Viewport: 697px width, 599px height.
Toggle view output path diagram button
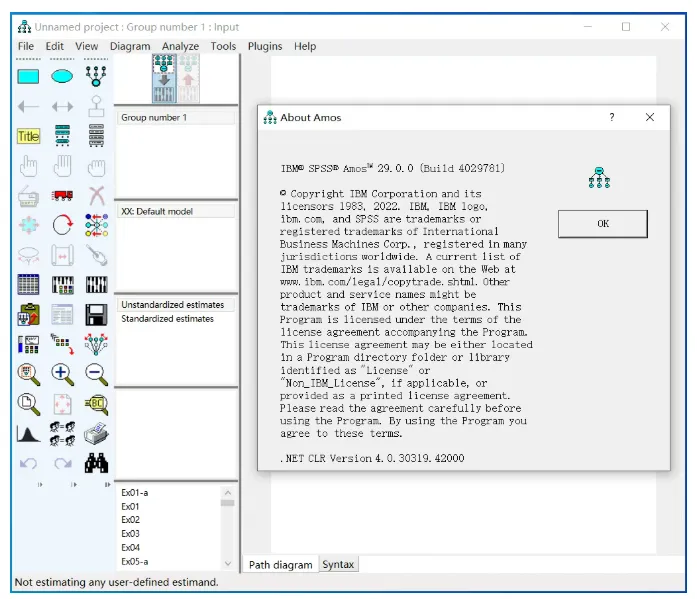point(188,79)
